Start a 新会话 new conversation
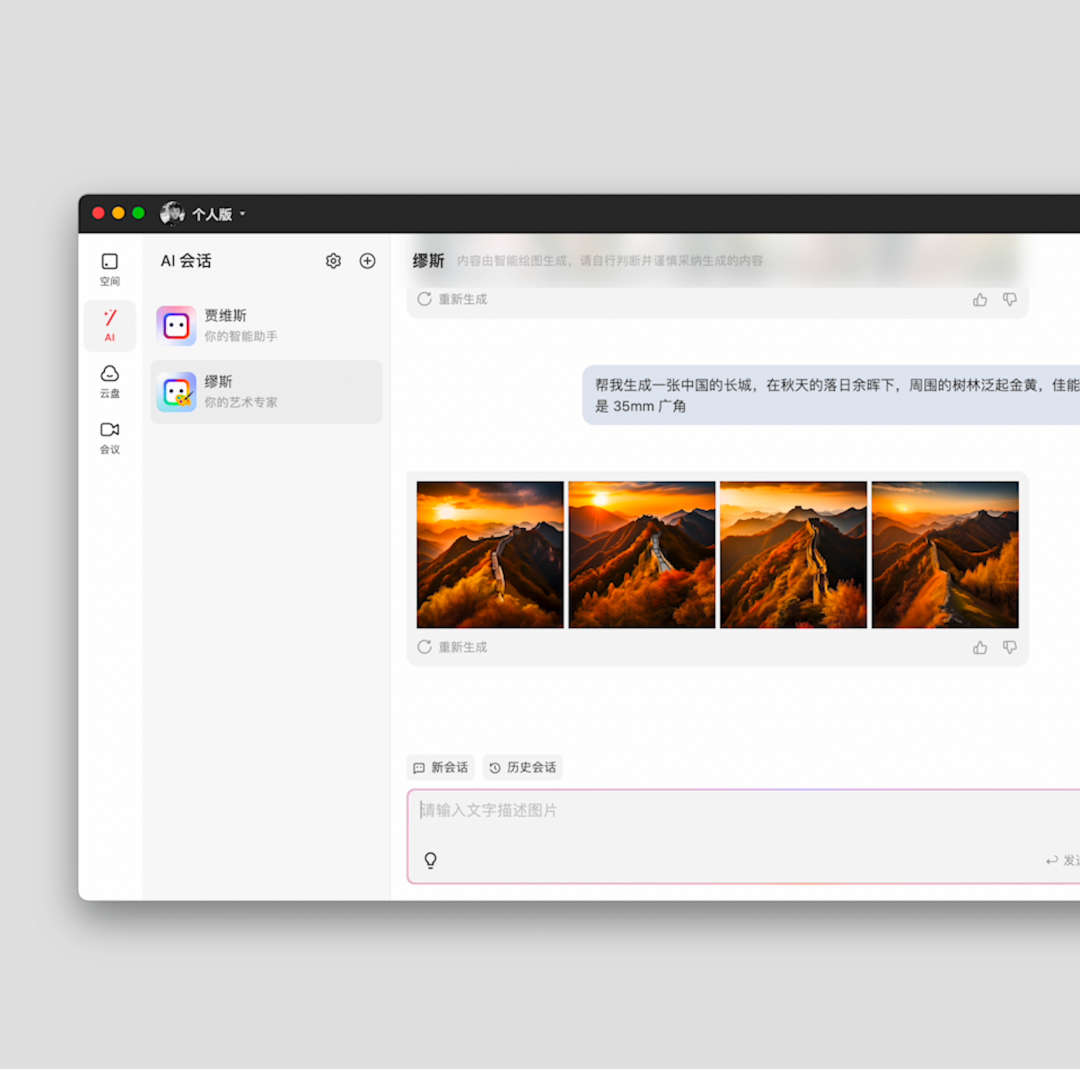The width and height of the screenshot is (1080, 1069). pyautogui.click(x=440, y=767)
